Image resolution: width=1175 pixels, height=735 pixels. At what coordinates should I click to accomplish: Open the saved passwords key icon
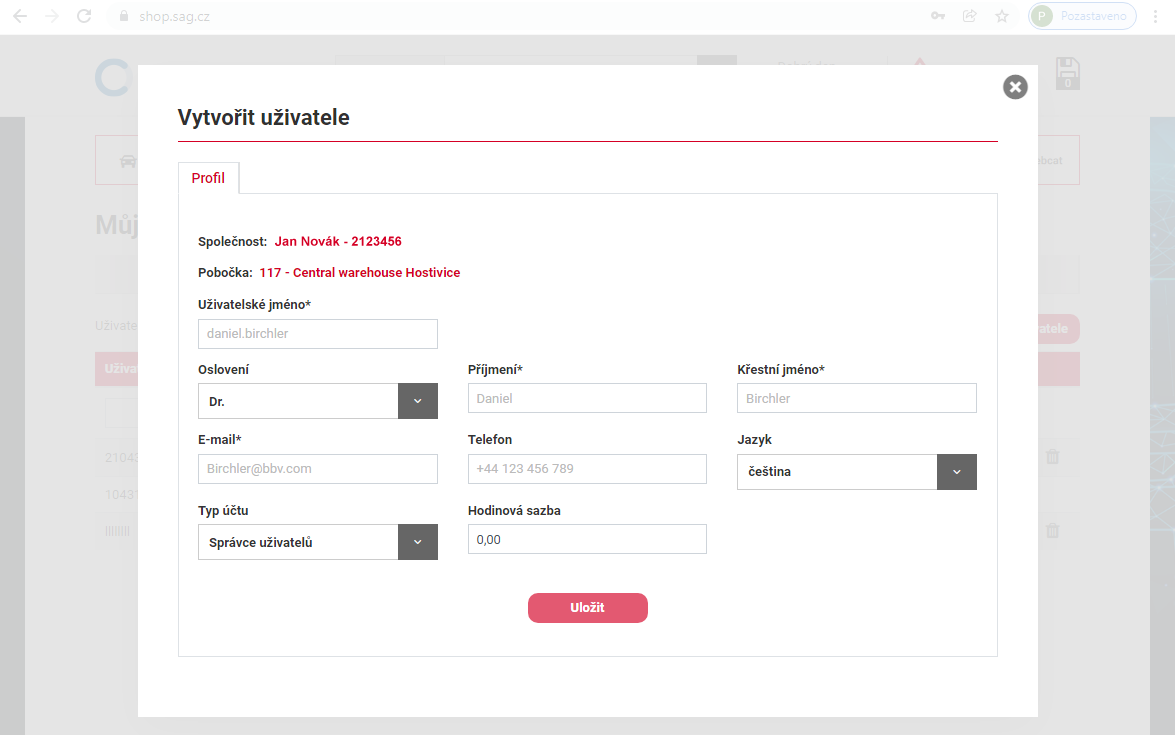[x=938, y=16]
